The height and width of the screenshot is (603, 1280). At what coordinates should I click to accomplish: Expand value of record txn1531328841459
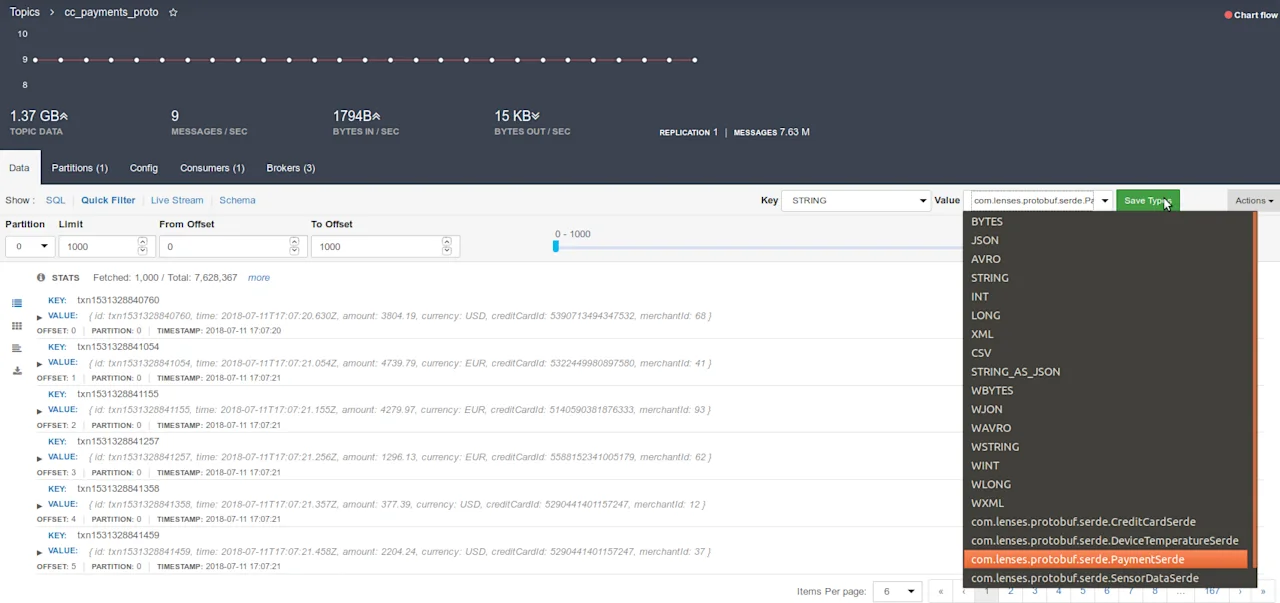click(39, 552)
